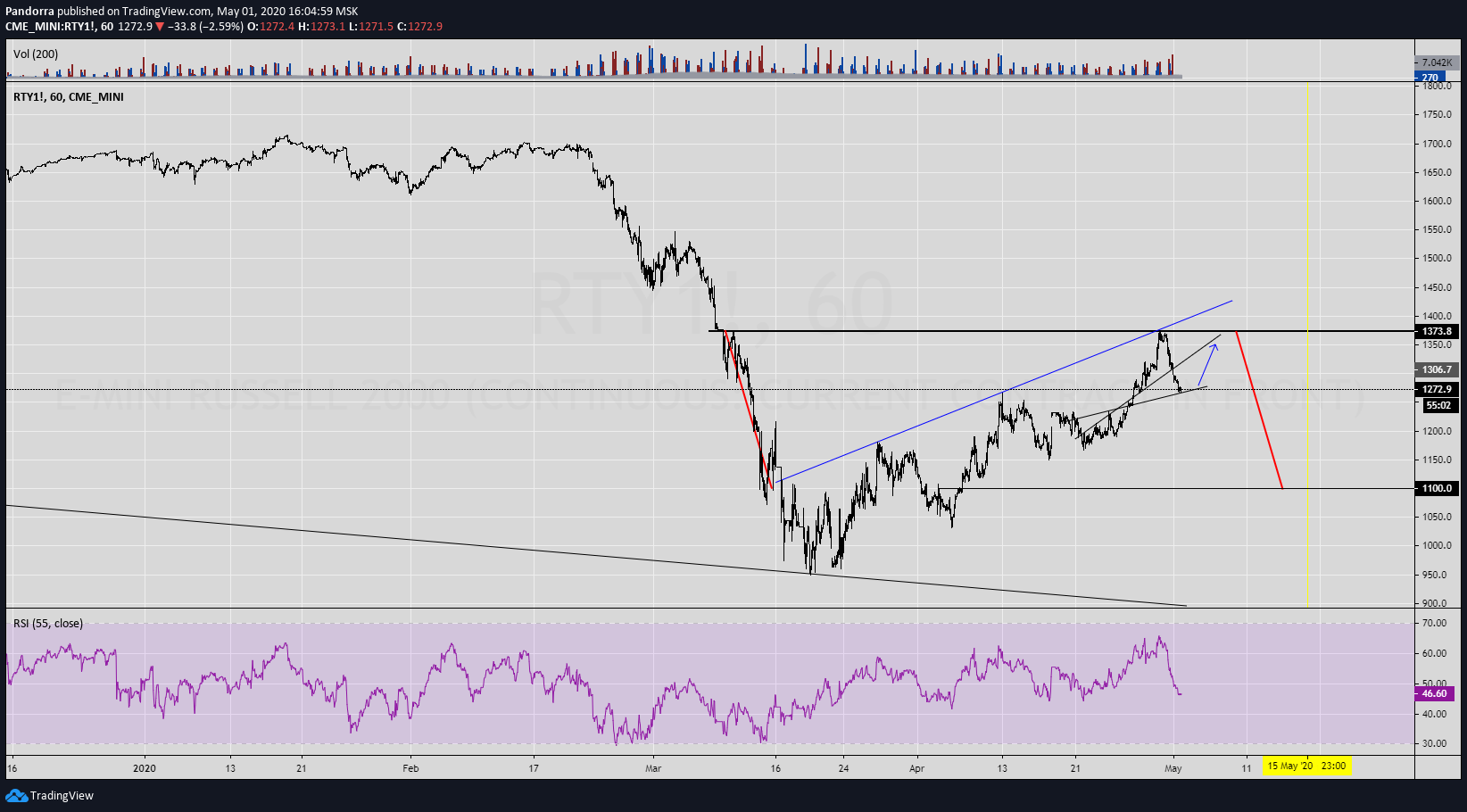The width and height of the screenshot is (1467, 812).
Task: Click the current price 1272.9 label
Action: (x=1437, y=389)
